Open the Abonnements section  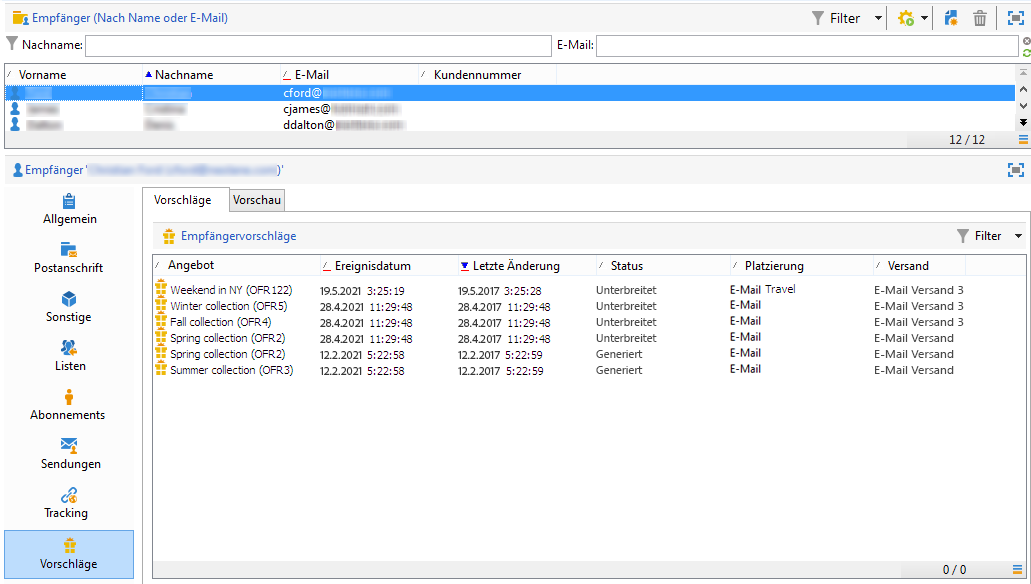pos(69,405)
